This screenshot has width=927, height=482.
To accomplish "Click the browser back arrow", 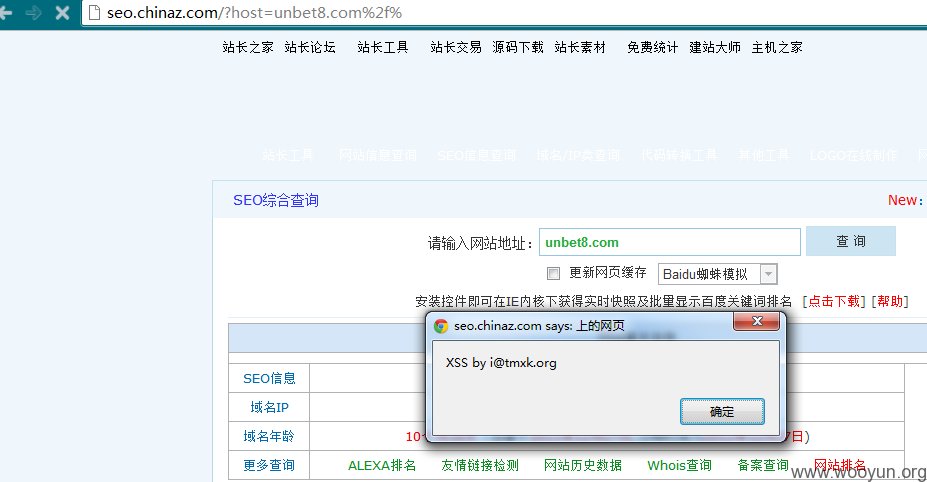I will point(5,12).
